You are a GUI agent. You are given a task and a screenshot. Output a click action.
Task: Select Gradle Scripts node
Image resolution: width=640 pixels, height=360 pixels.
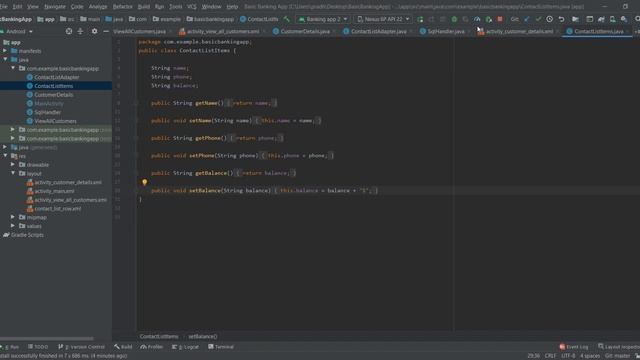[27, 235]
